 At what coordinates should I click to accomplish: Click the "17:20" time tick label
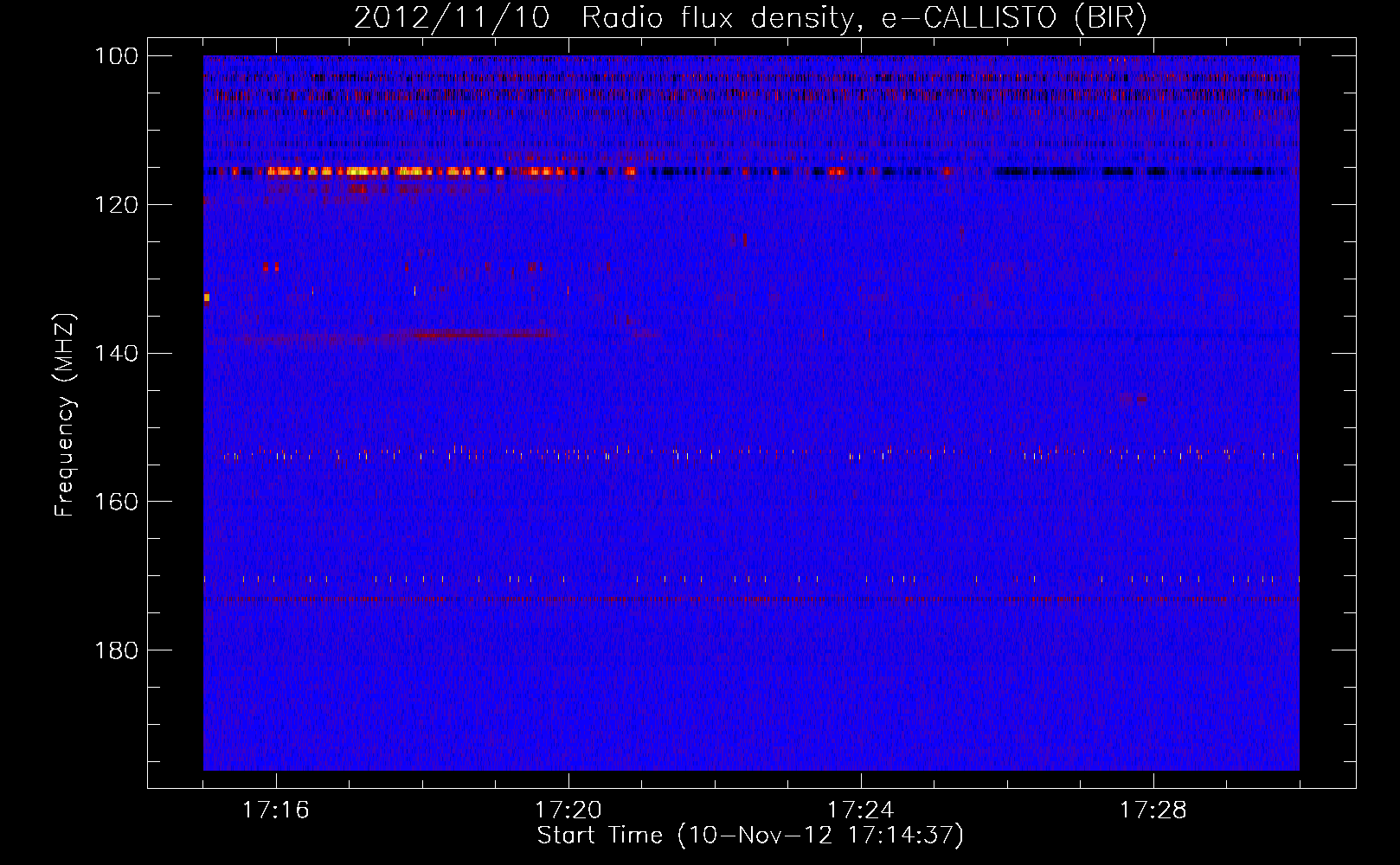568,811
